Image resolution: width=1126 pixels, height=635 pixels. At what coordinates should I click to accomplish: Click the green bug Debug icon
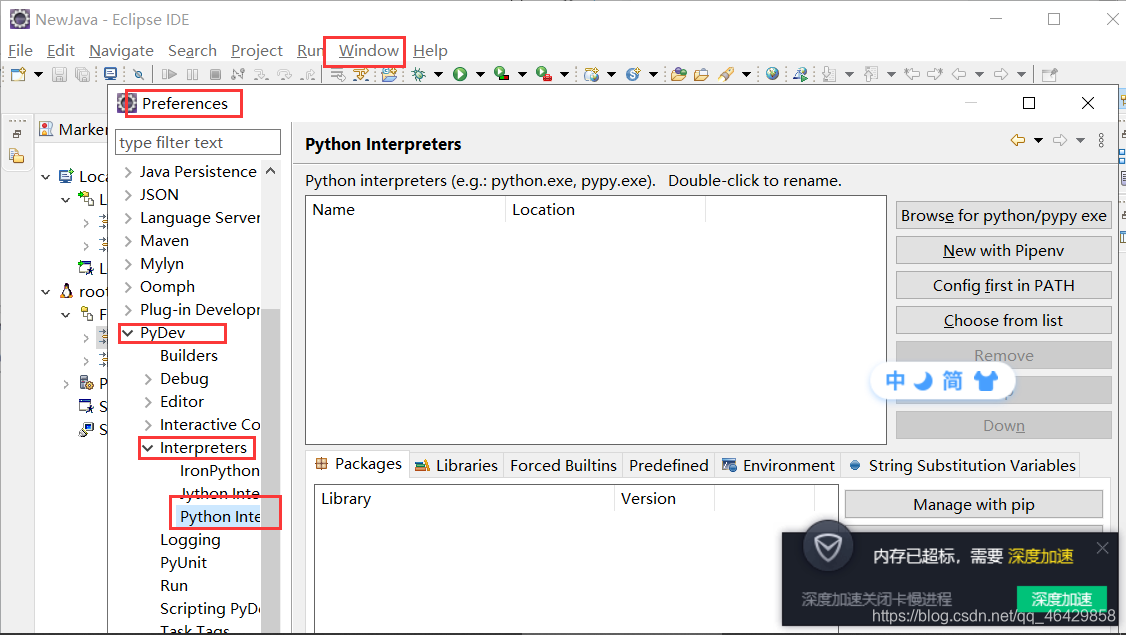(419, 74)
